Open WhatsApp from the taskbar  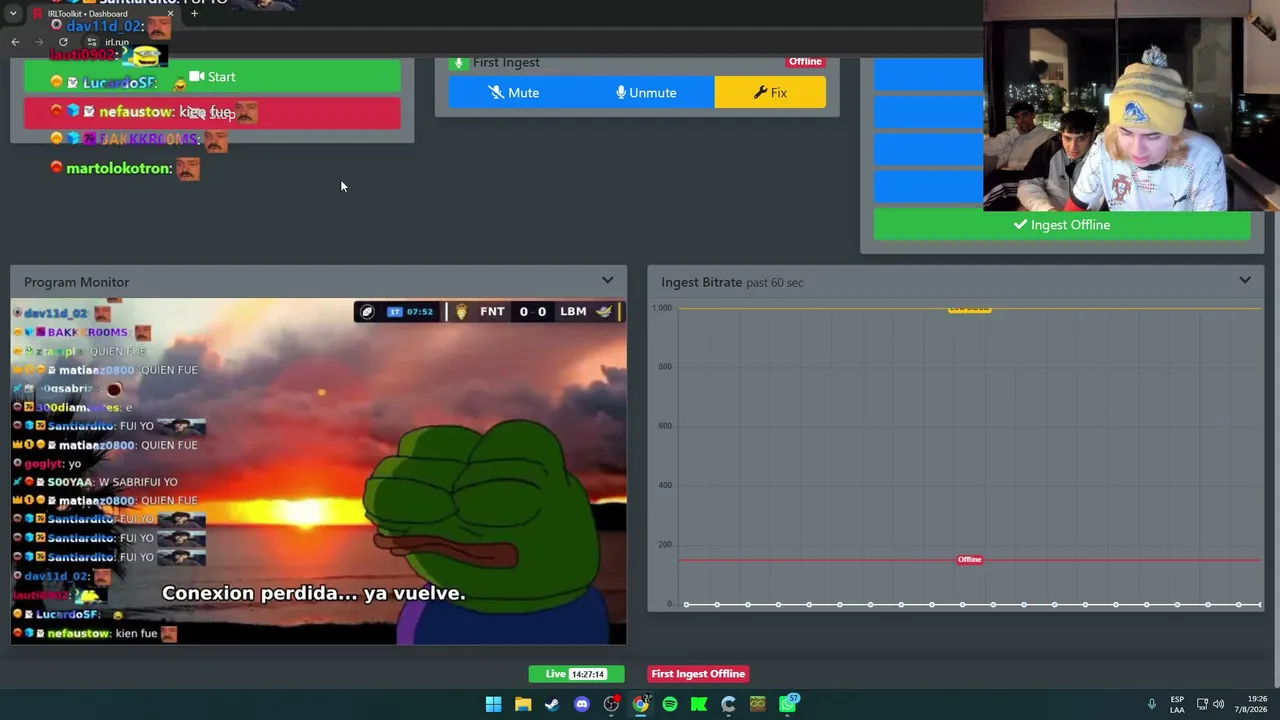[788, 704]
